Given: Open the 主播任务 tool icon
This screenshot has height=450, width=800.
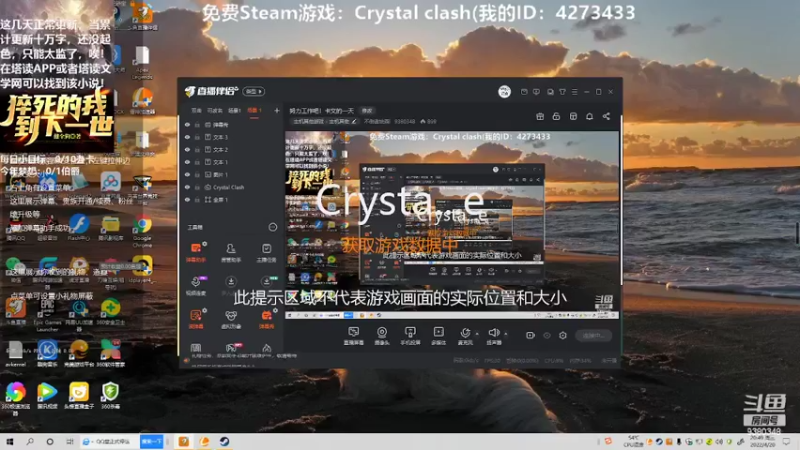Looking at the screenshot, I should 266,252.
